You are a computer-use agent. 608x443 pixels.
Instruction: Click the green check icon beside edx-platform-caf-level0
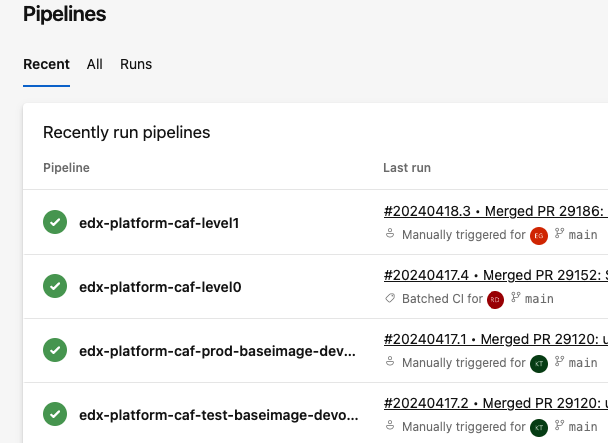pos(55,287)
